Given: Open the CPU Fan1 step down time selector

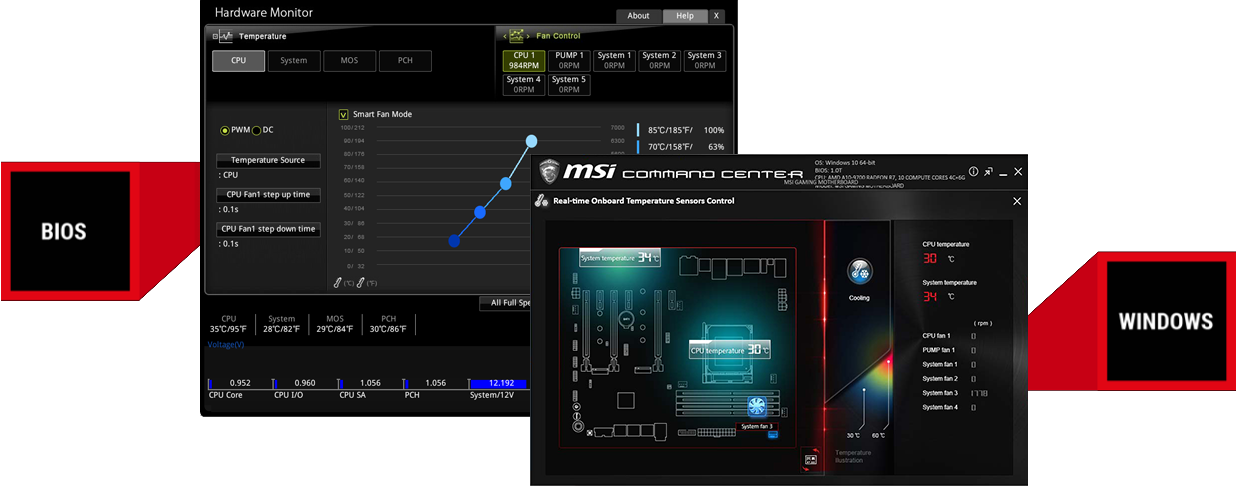Looking at the screenshot, I should tap(268, 229).
